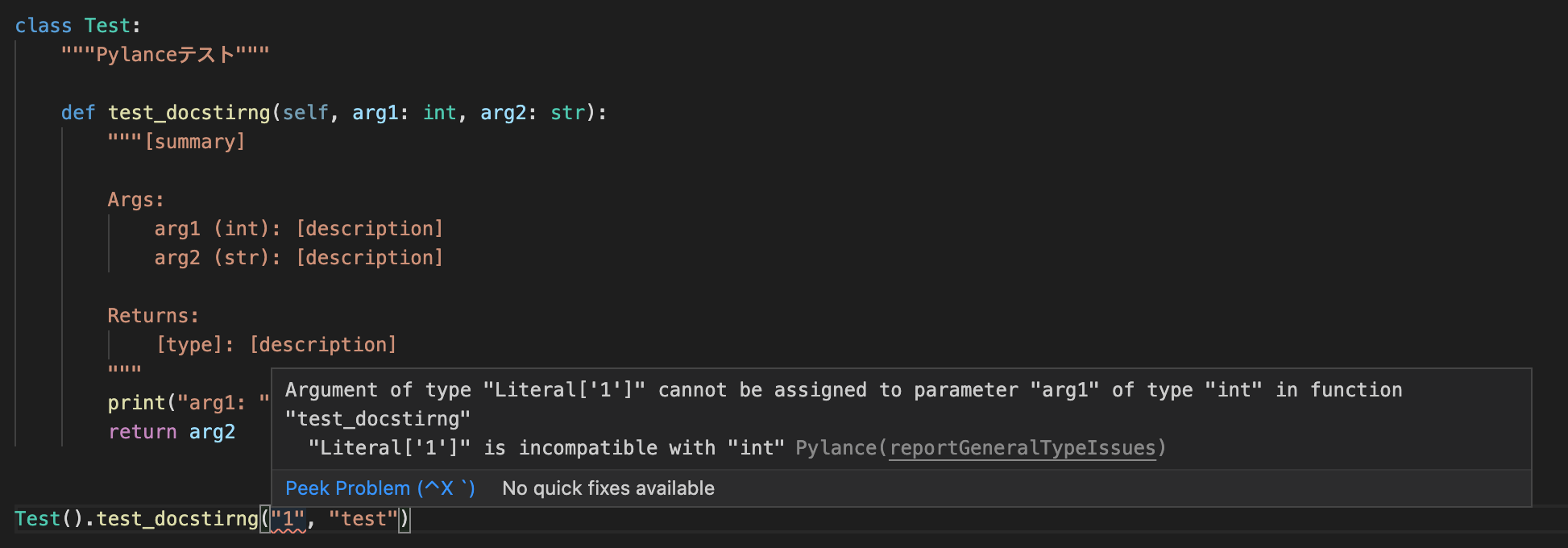This screenshot has height=548, width=1568.
Task: Click the "test" string argument in the call
Action: click(363, 519)
